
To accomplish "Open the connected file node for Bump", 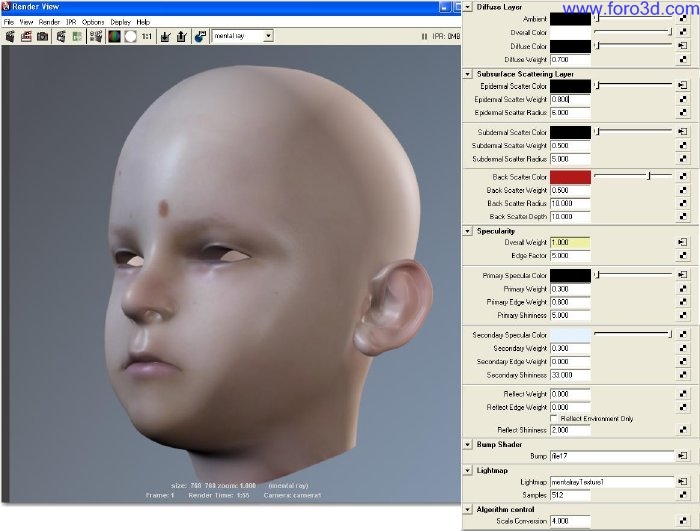I will [x=683, y=456].
